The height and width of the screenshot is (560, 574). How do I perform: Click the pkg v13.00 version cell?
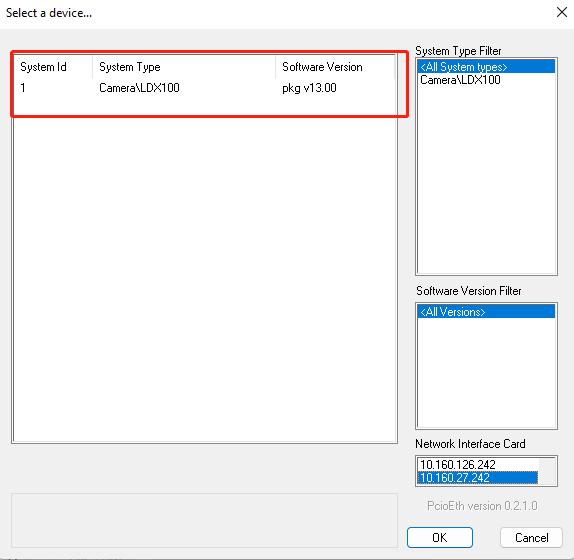(309, 88)
